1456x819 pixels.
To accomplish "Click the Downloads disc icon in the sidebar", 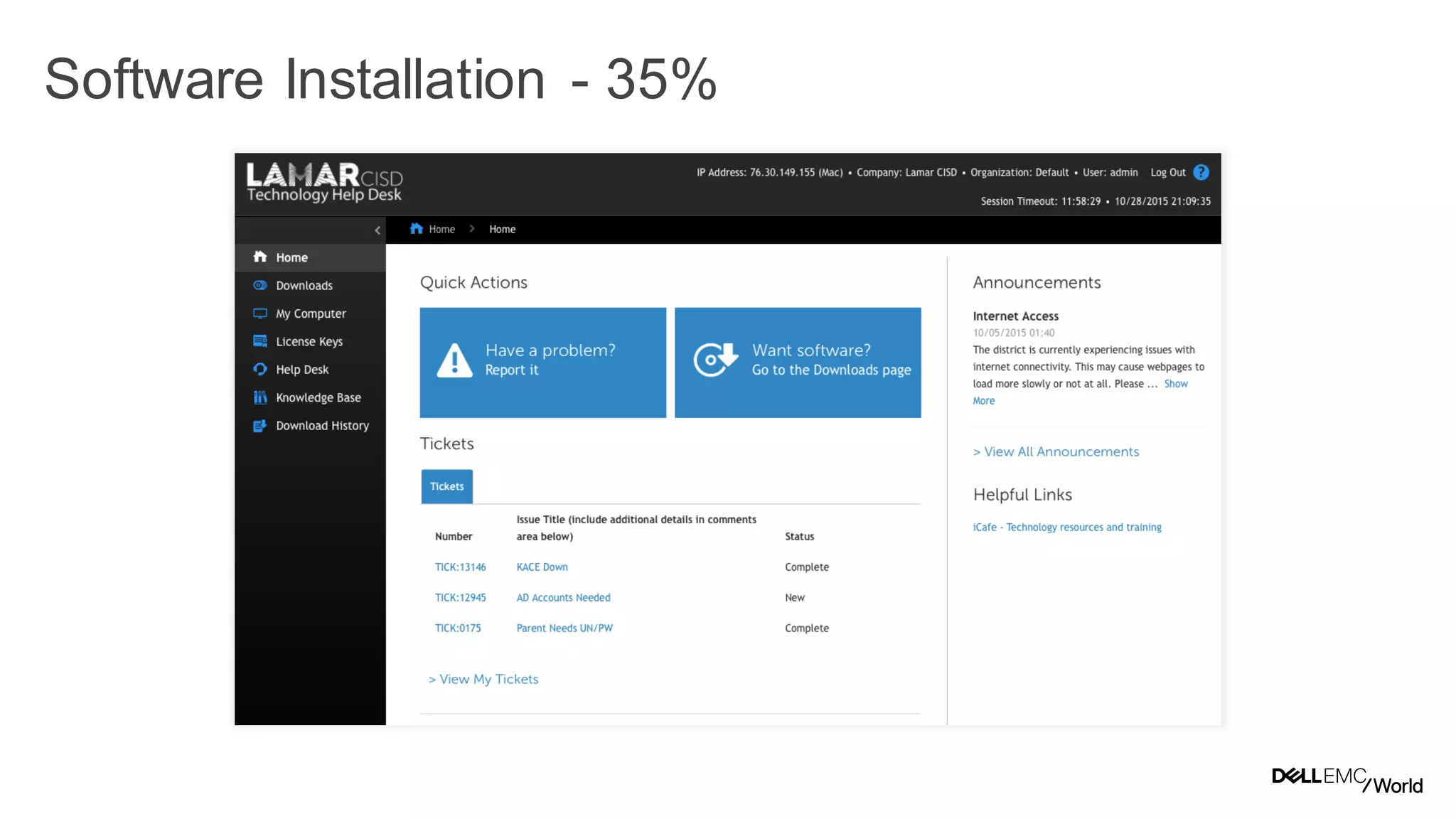I will tap(260, 285).
